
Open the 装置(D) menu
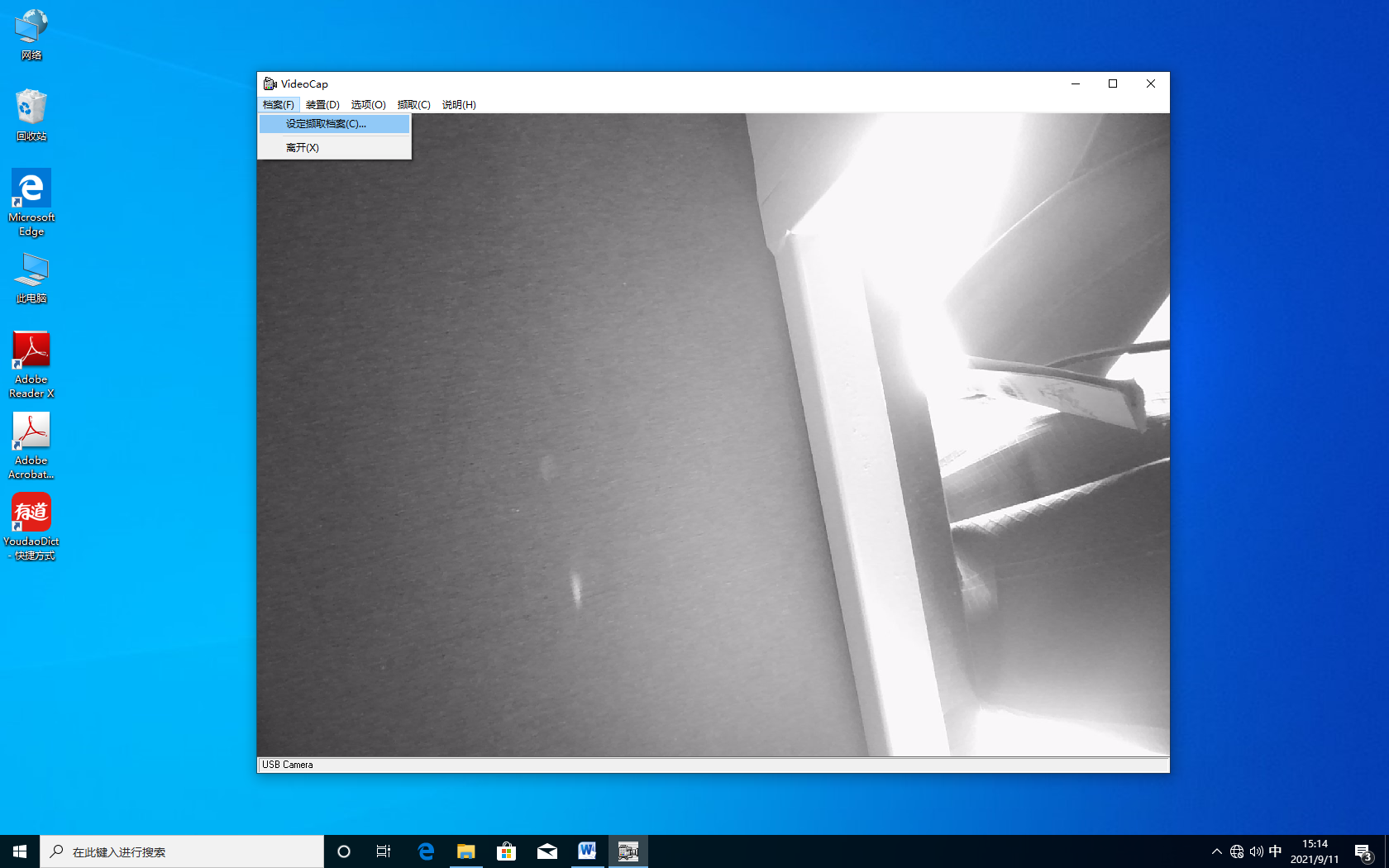[x=322, y=104]
